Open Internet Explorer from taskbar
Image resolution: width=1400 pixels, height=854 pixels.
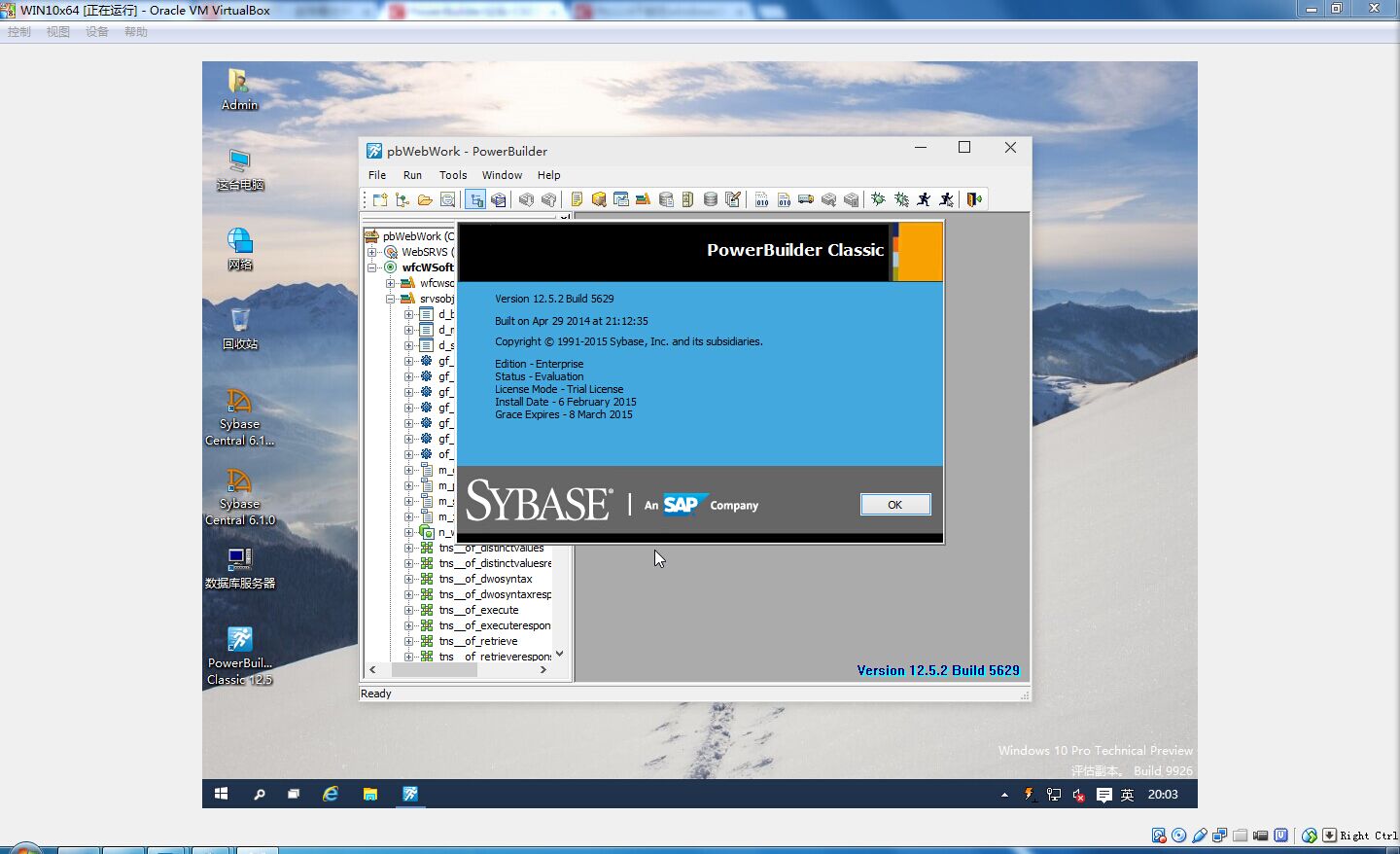(x=331, y=794)
